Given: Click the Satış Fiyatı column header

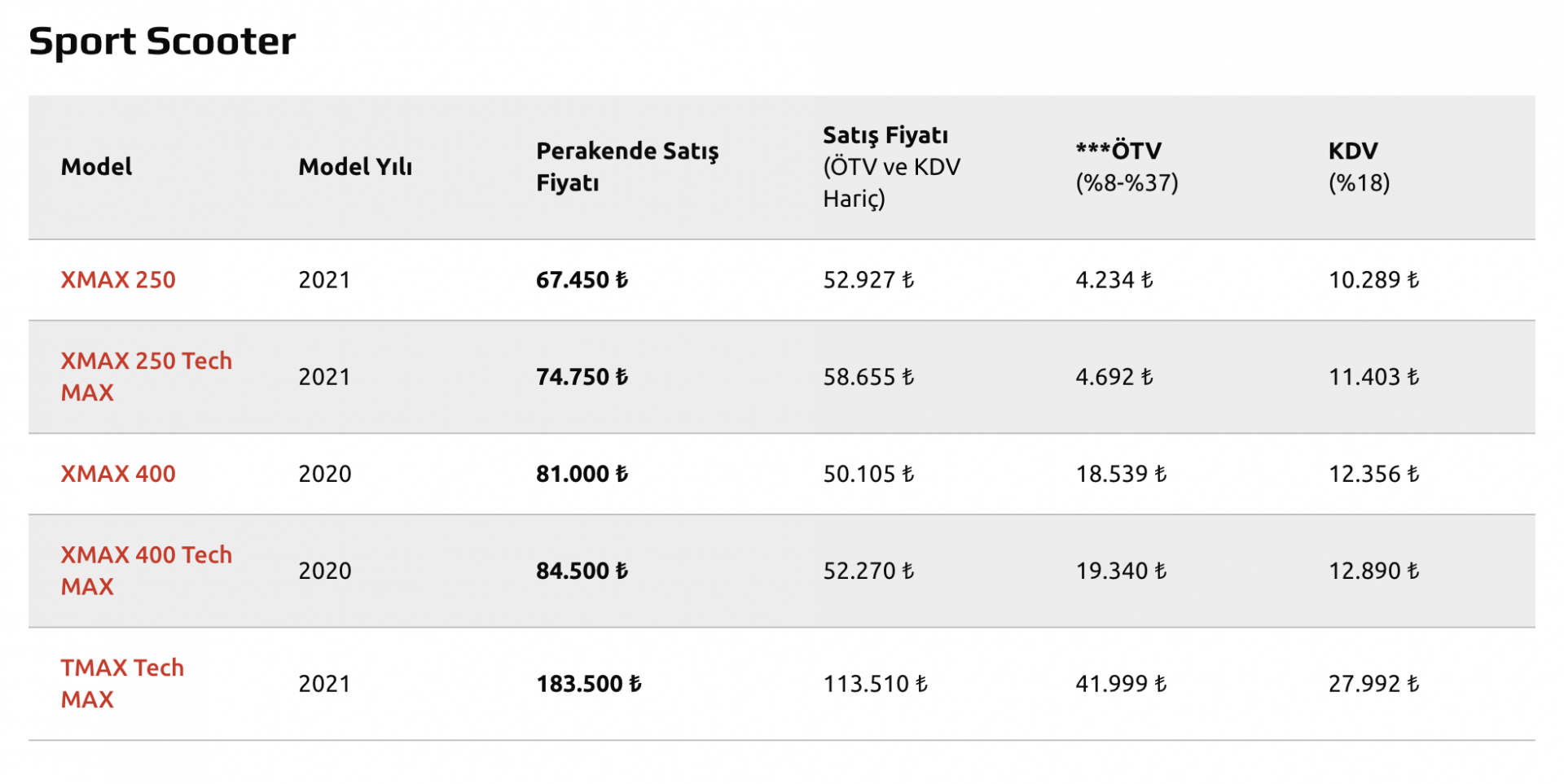Looking at the screenshot, I should [x=892, y=167].
